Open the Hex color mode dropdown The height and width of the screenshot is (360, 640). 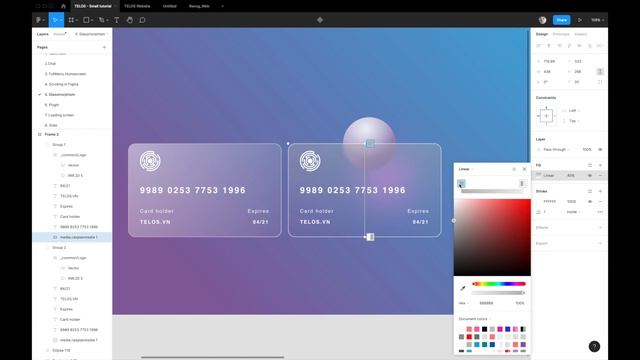(464, 303)
